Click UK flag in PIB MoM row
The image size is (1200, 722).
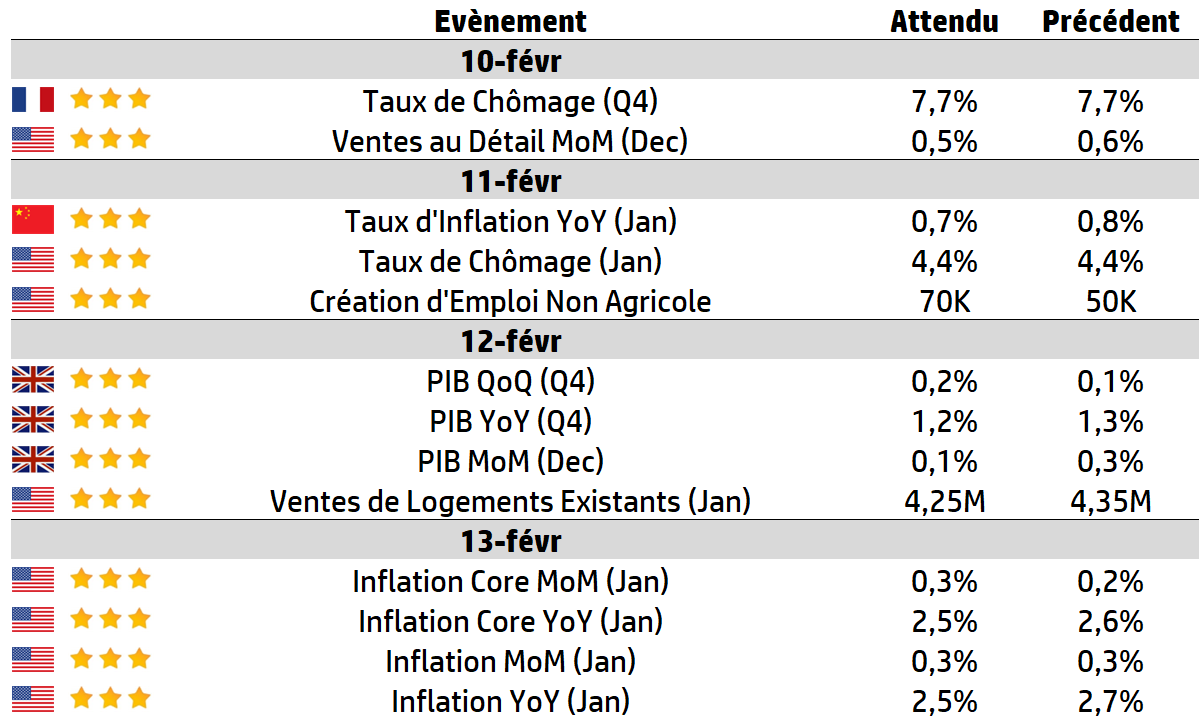click(33, 460)
